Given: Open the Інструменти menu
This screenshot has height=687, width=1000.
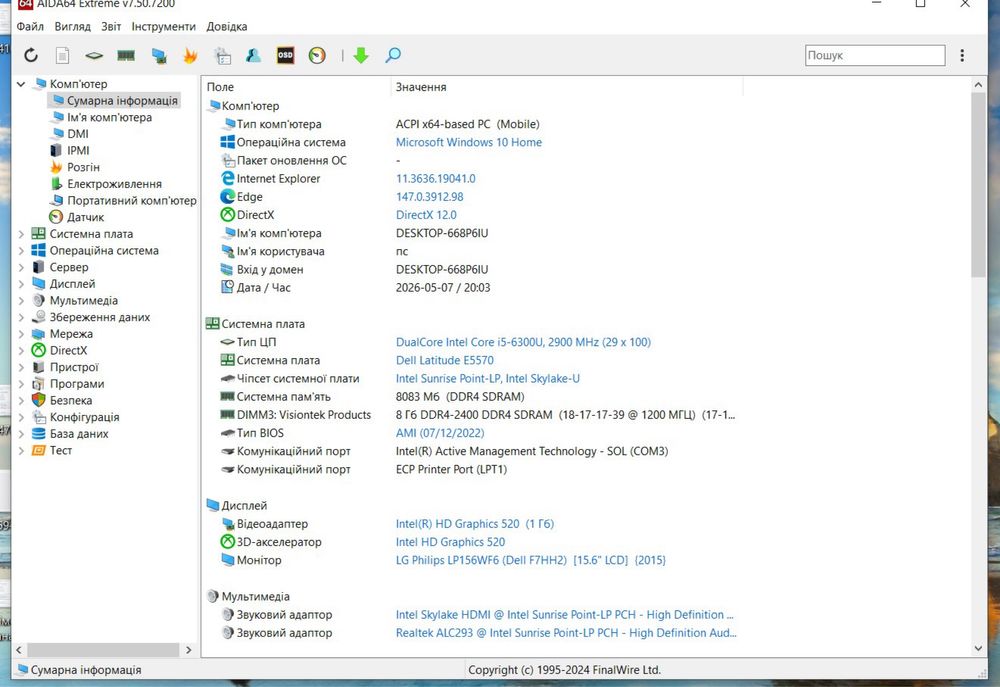Looking at the screenshot, I should point(163,27).
